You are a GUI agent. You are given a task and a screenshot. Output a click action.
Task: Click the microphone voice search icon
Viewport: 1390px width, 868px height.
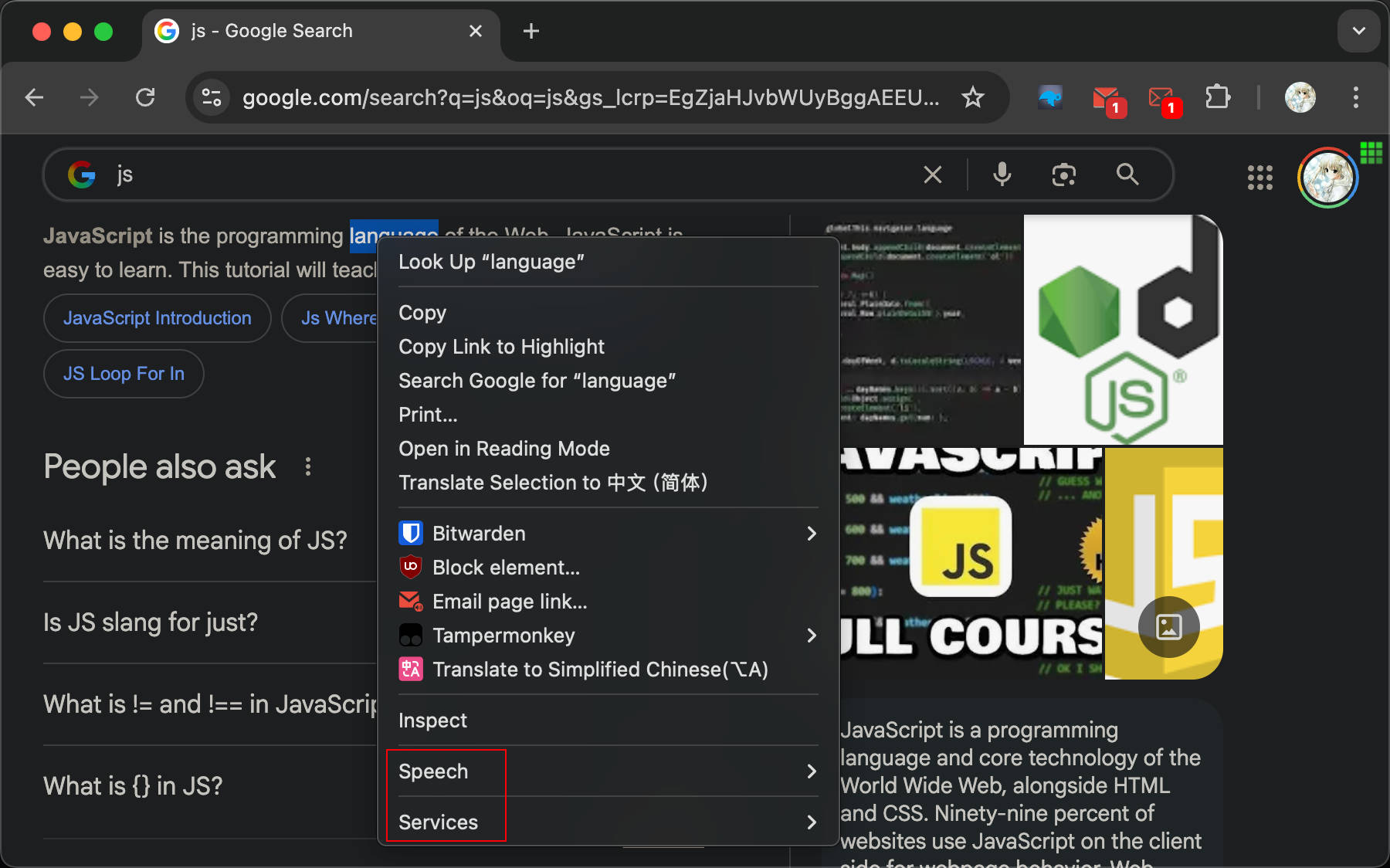[x=1002, y=175]
